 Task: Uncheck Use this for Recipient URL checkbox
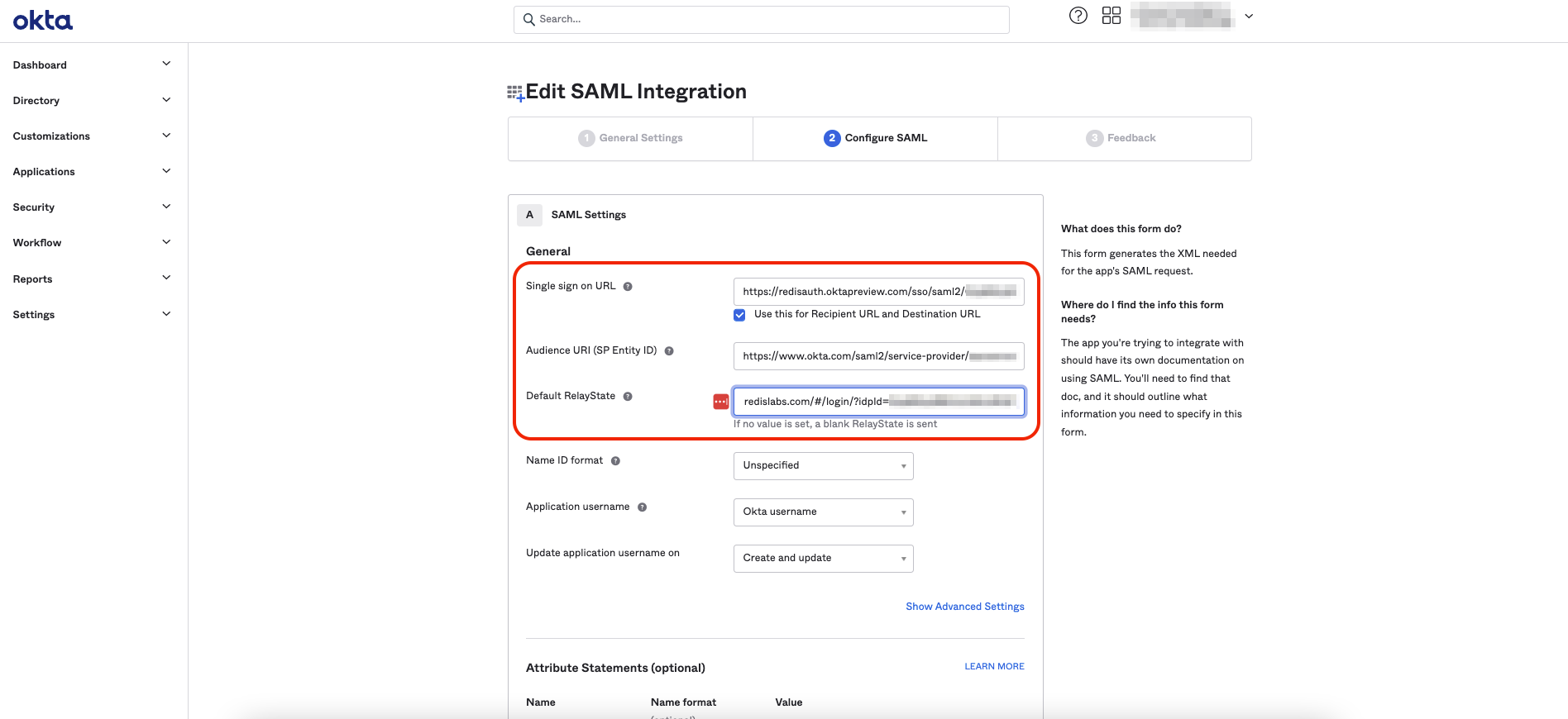tap(739, 315)
